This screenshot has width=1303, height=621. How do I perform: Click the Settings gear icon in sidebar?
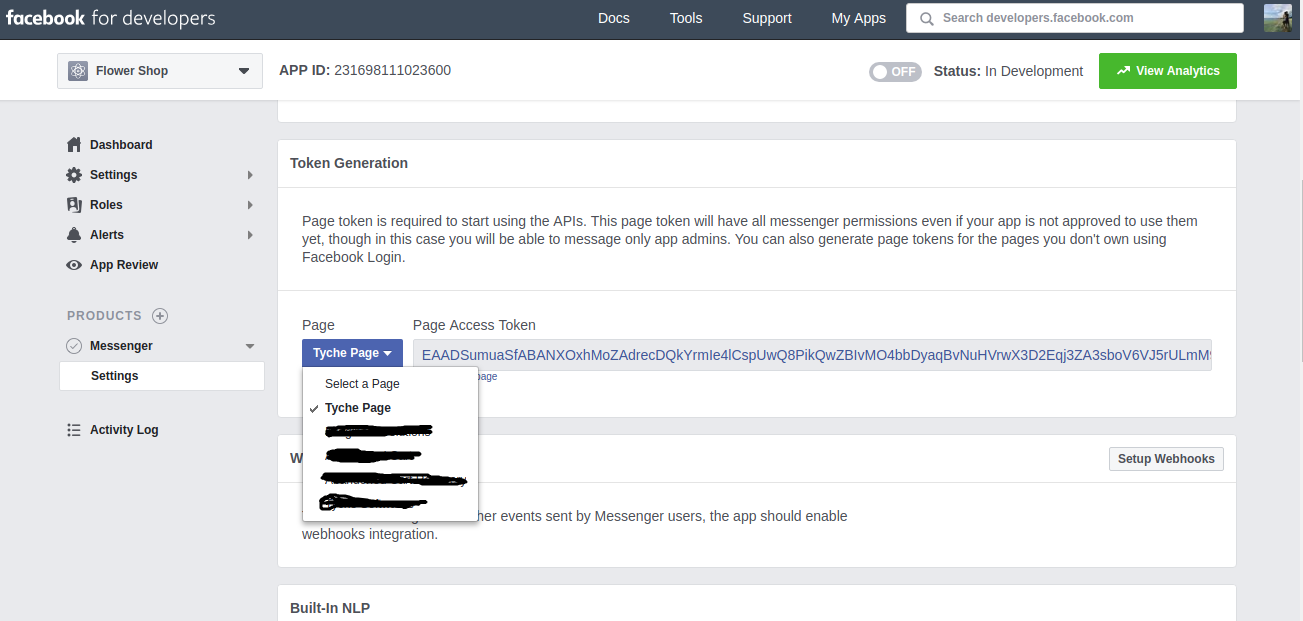click(74, 175)
